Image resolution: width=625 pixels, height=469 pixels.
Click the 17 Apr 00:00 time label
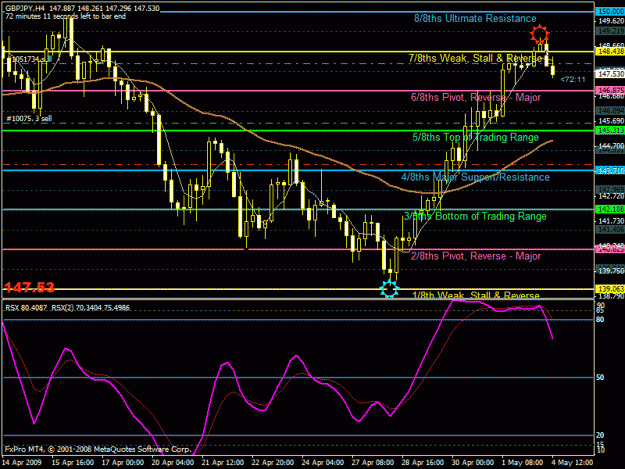[x=123, y=463]
